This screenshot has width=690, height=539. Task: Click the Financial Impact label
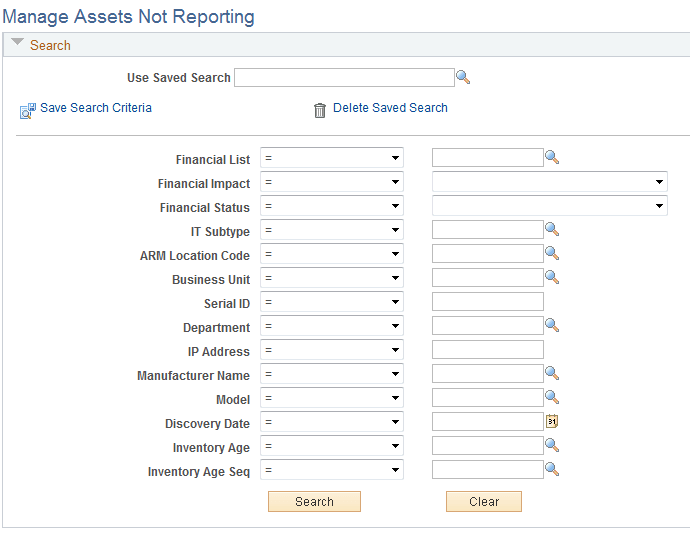204,183
